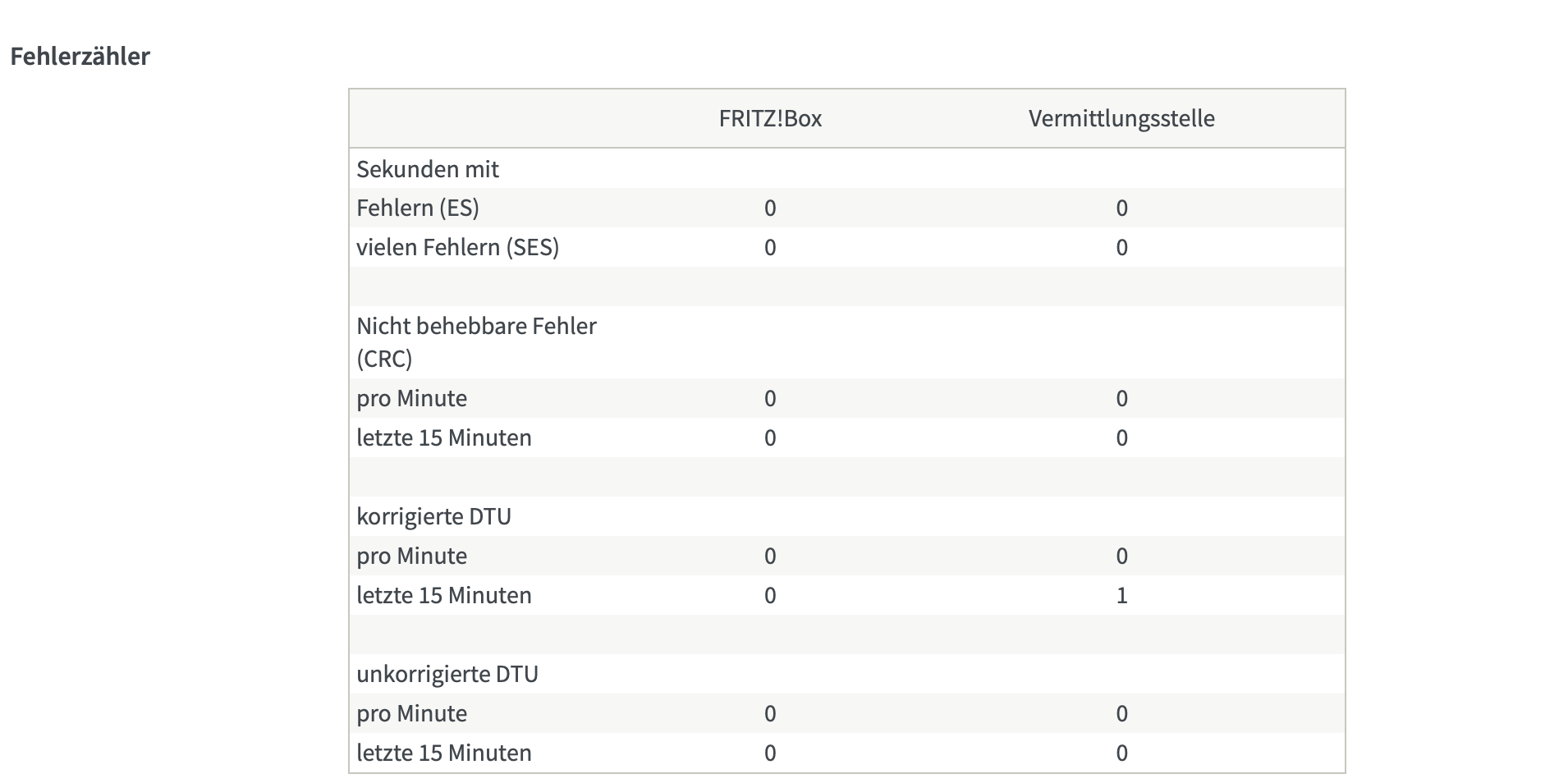Viewport: 1568px width, 783px height.
Task: Click the unkorrigierte DTU group label
Action: (x=447, y=674)
